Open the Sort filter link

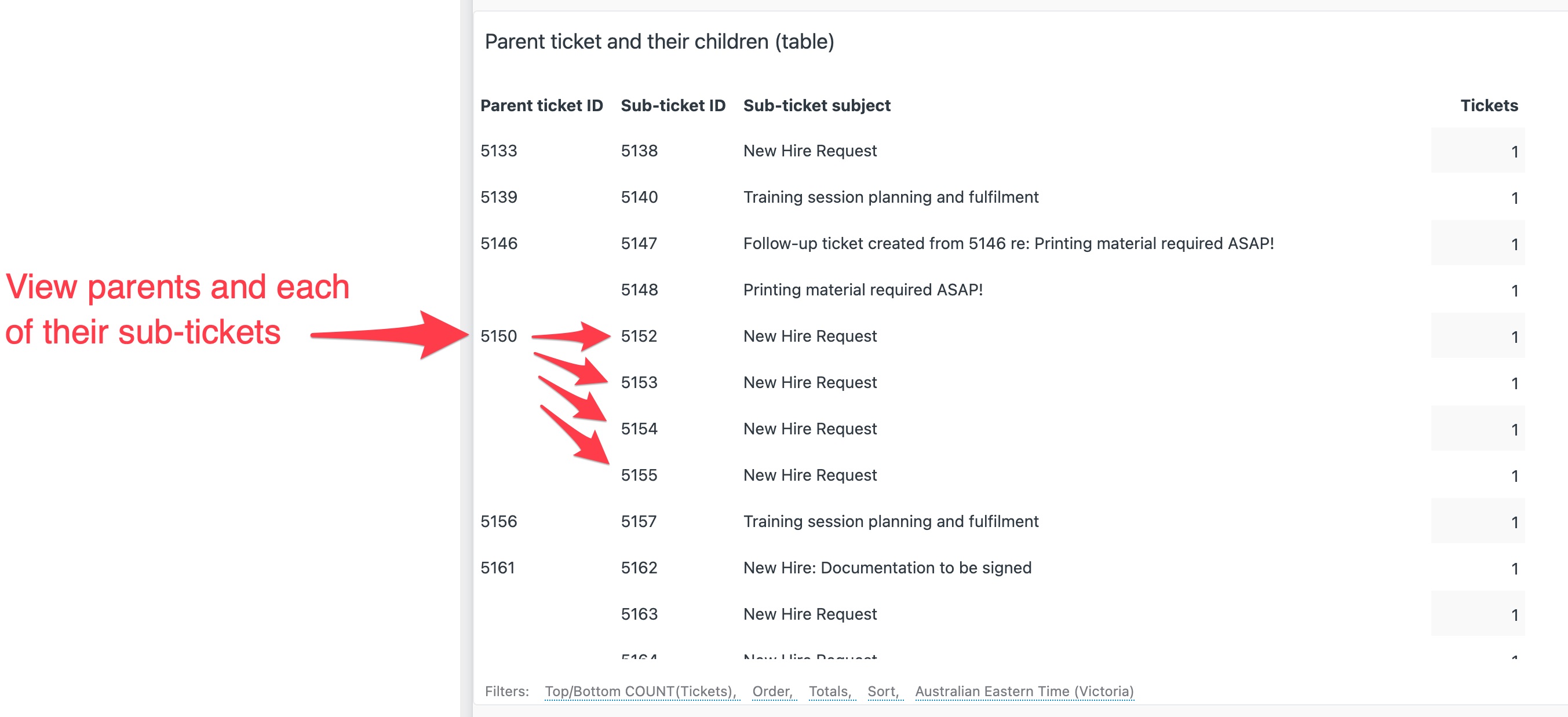[x=883, y=691]
